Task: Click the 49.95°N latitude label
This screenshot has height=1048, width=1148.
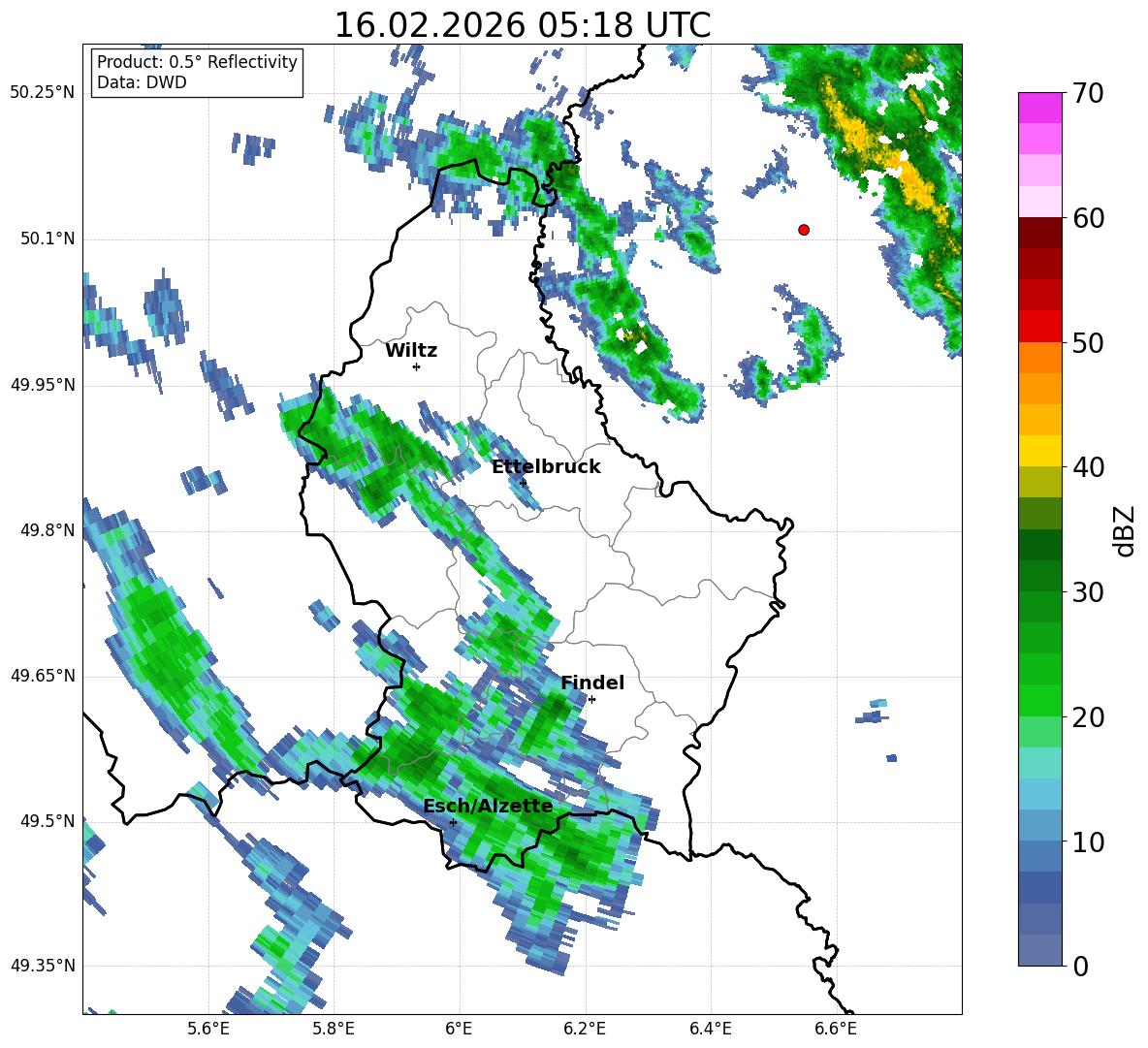Action: coord(42,385)
